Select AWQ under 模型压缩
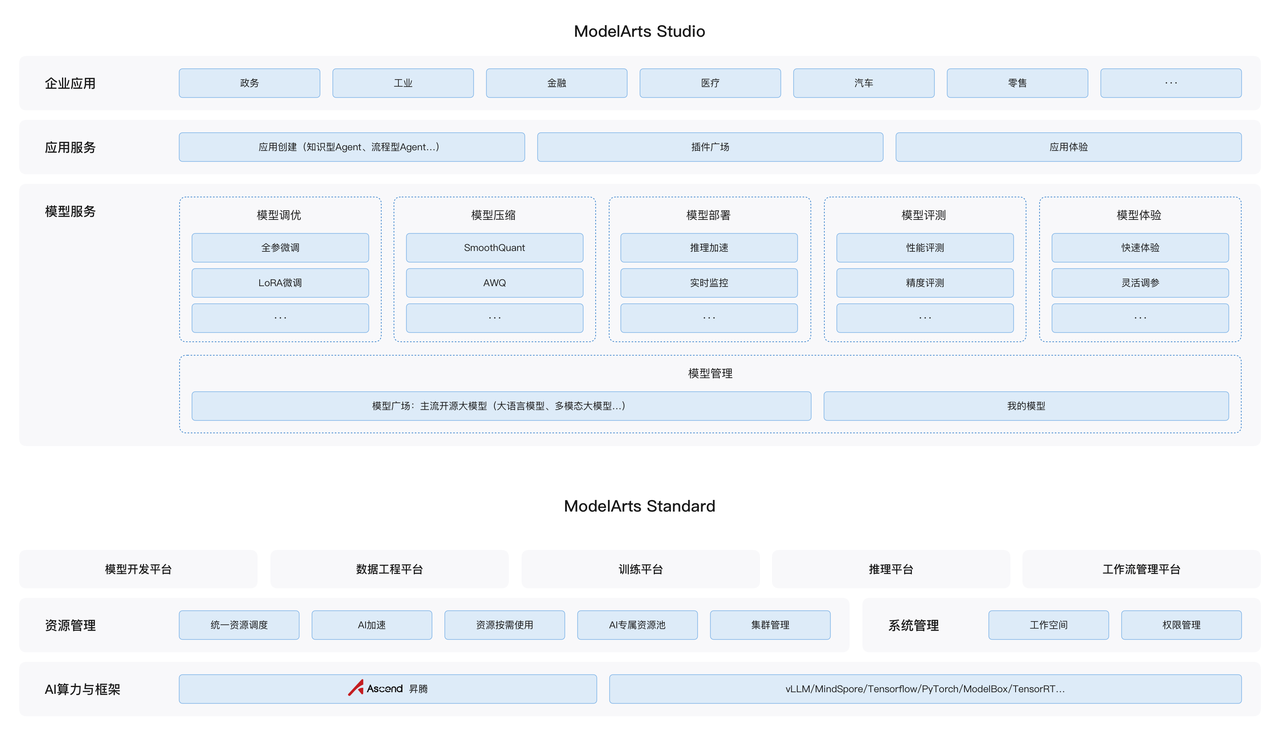Image resolution: width=1280 pixels, height=729 pixels. [494, 283]
